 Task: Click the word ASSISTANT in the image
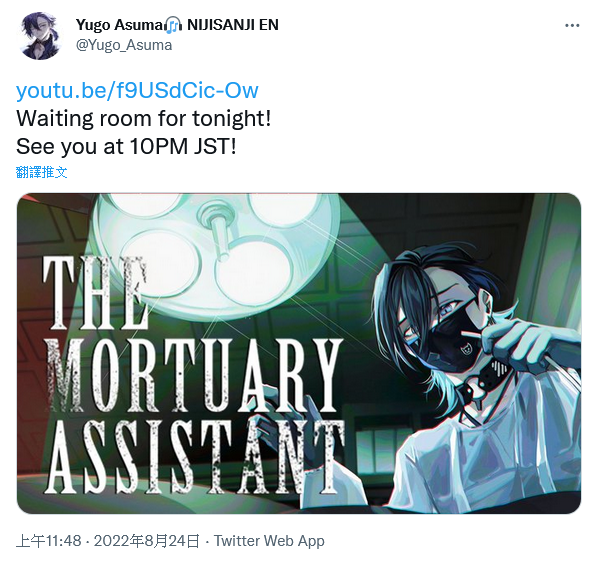[195, 456]
